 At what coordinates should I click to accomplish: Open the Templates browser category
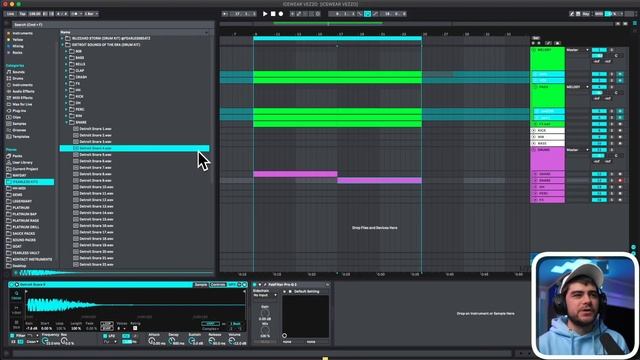coord(21,137)
